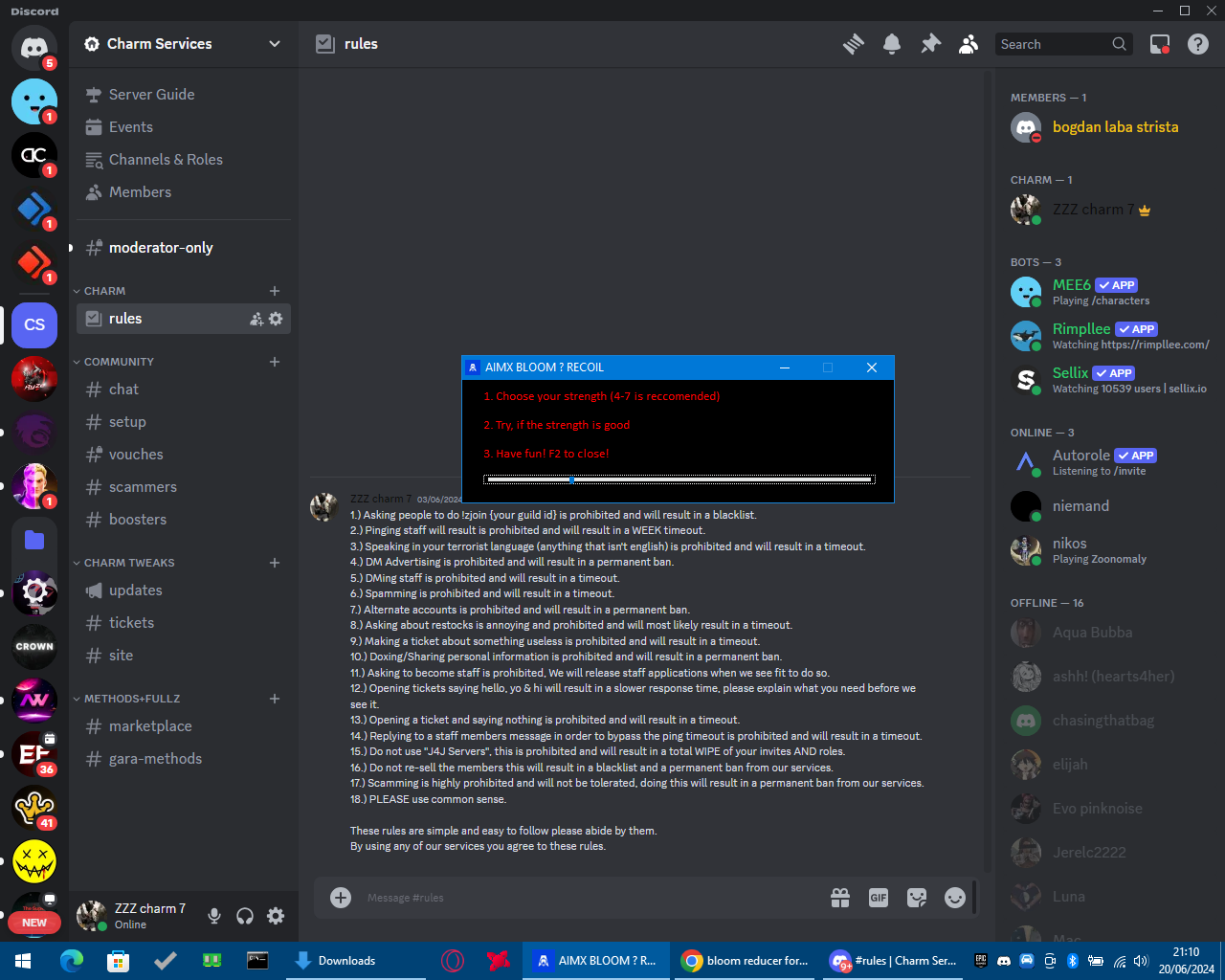Edit rules channel gear icon
Screen dimensions: 1225x980
tap(276, 319)
